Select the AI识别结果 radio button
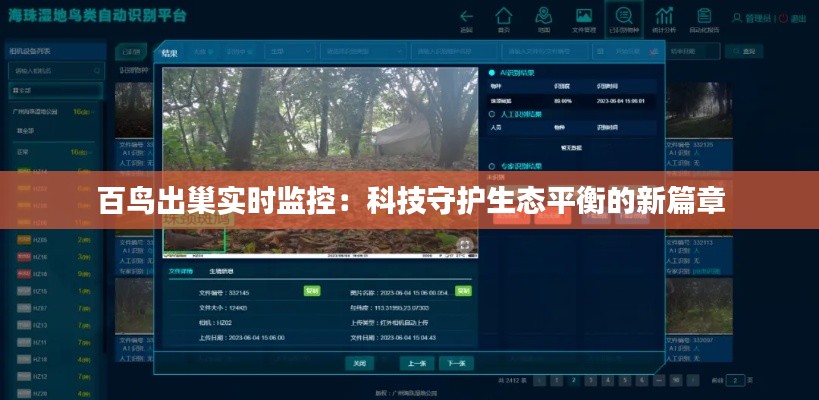This screenshot has height=400, width=819. [x=491, y=73]
